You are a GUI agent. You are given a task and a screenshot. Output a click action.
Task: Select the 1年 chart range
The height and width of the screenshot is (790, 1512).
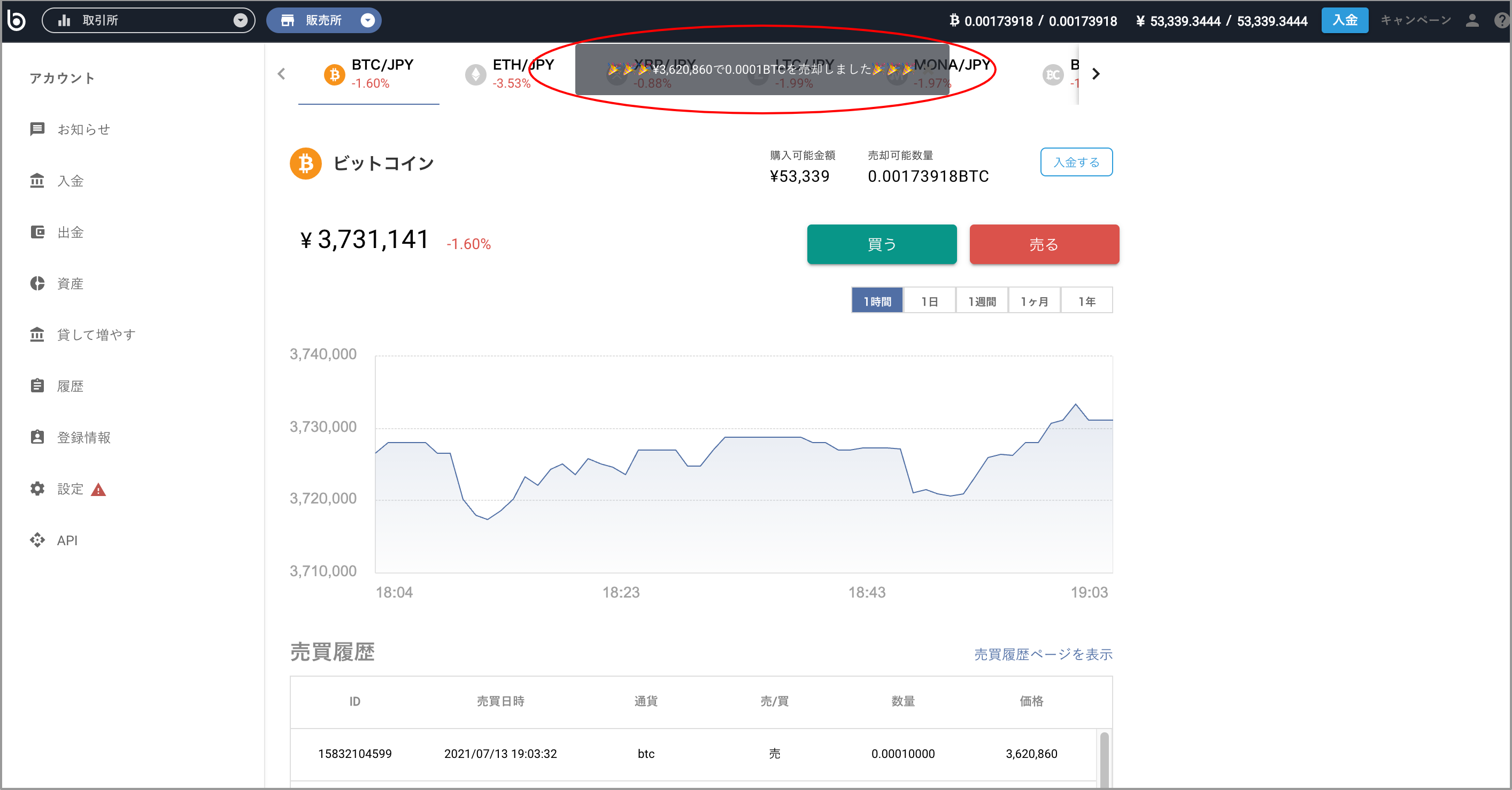coord(1086,300)
